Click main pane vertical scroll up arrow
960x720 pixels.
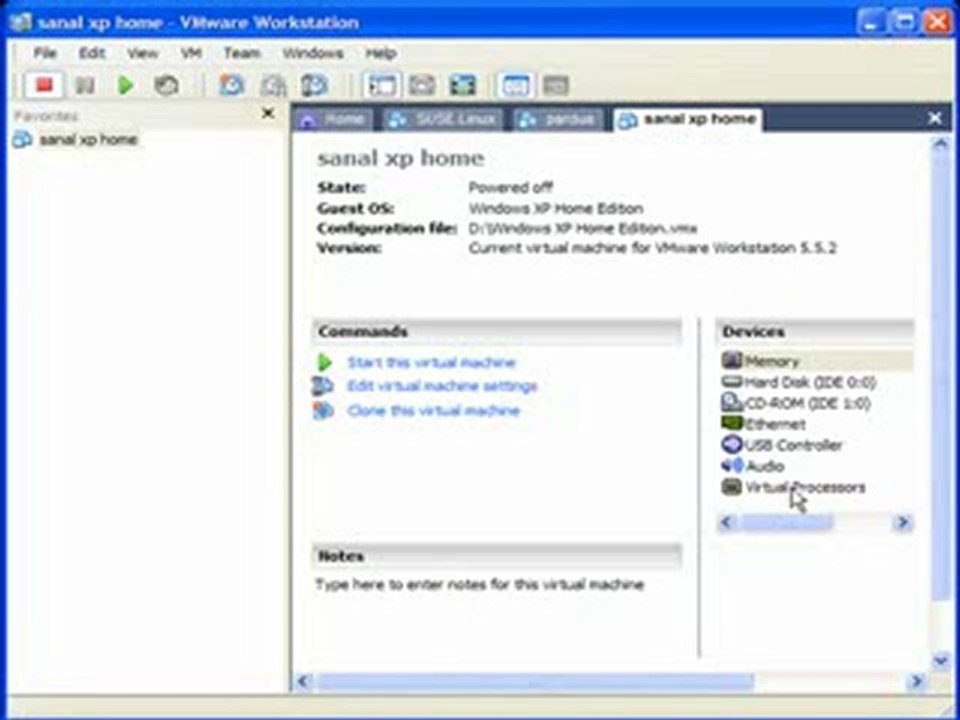(x=940, y=144)
